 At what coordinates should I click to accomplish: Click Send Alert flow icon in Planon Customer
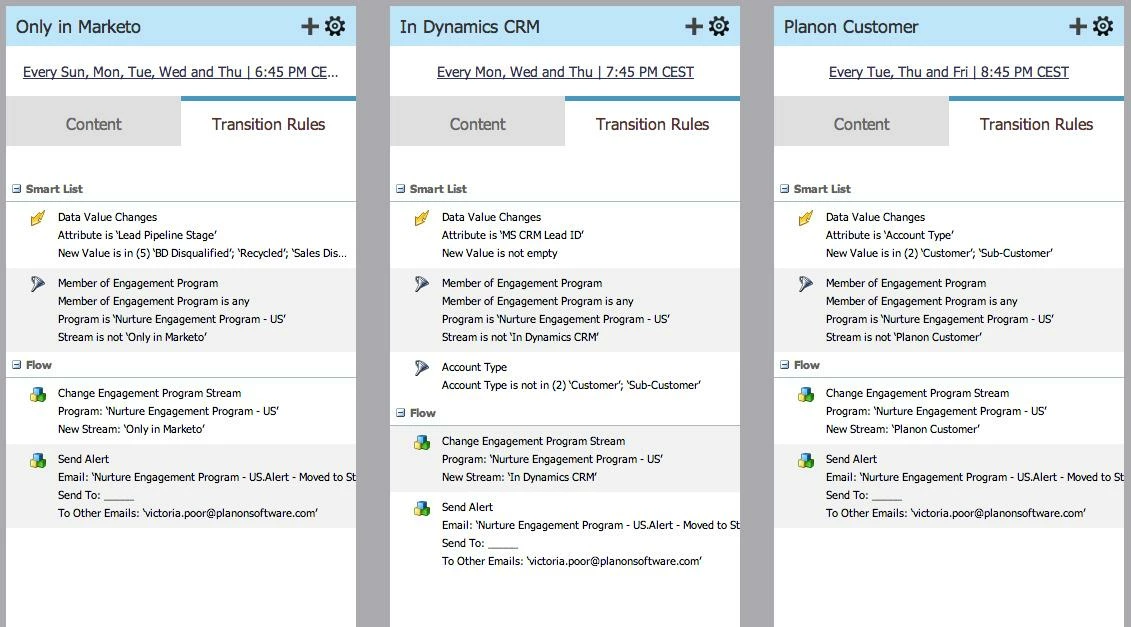[806, 460]
